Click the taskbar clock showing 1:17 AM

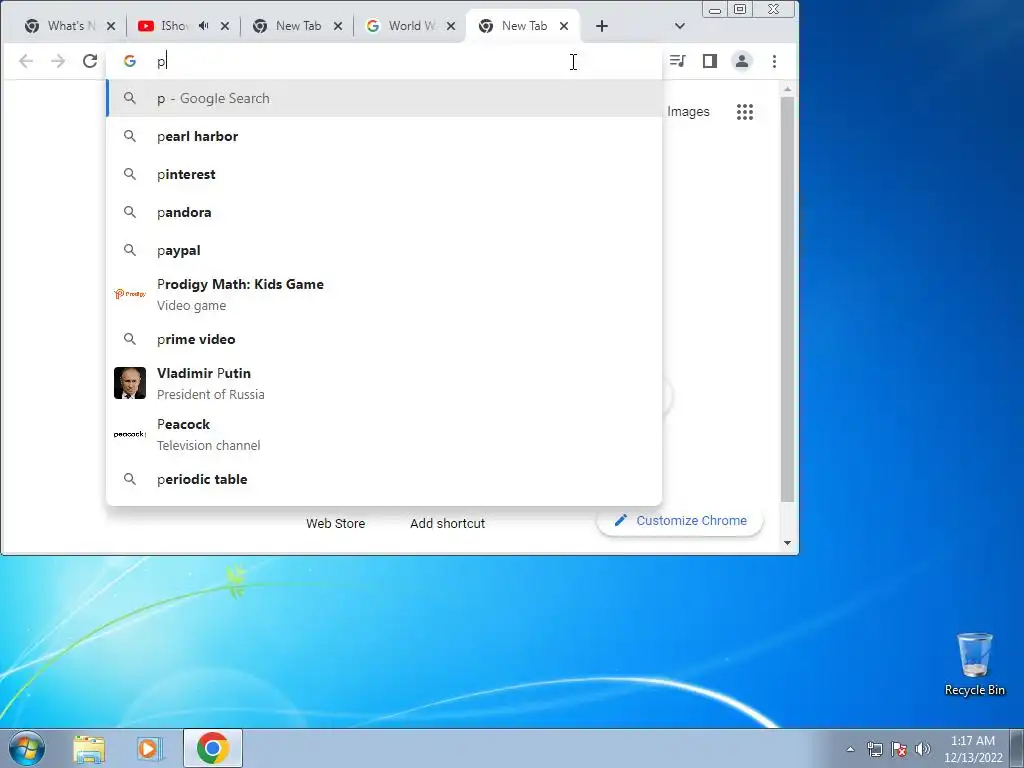pos(973,749)
